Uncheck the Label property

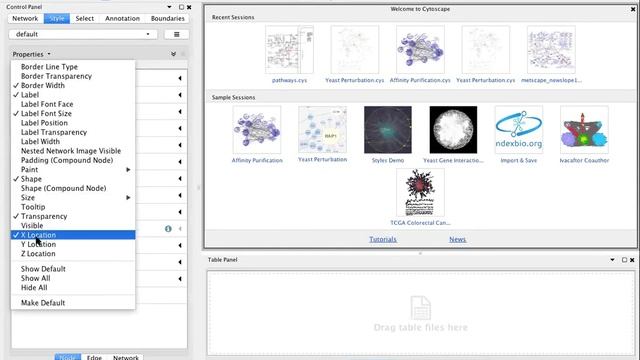[x=73, y=95]
